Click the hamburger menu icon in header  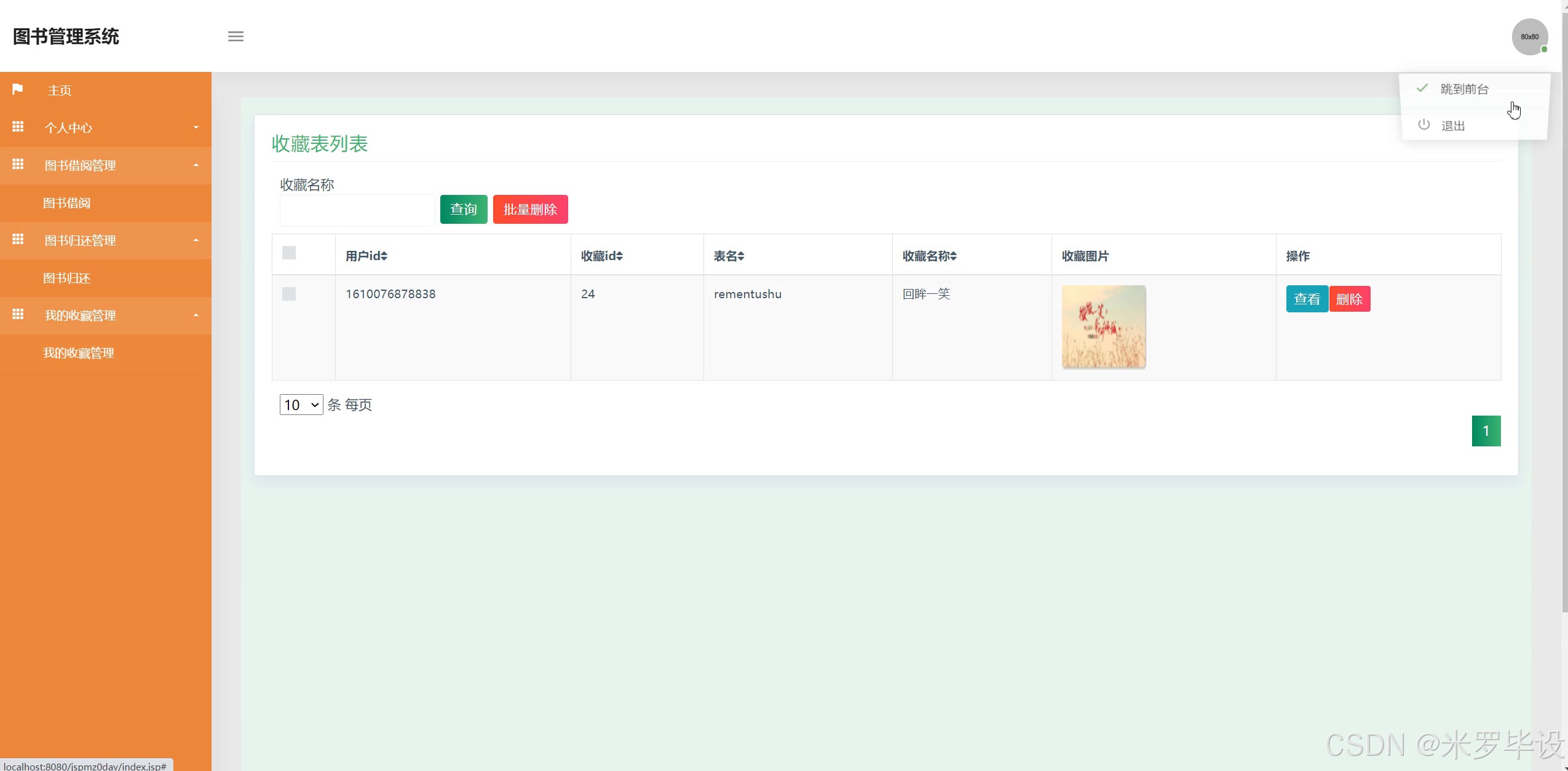[x=236, y=36]
